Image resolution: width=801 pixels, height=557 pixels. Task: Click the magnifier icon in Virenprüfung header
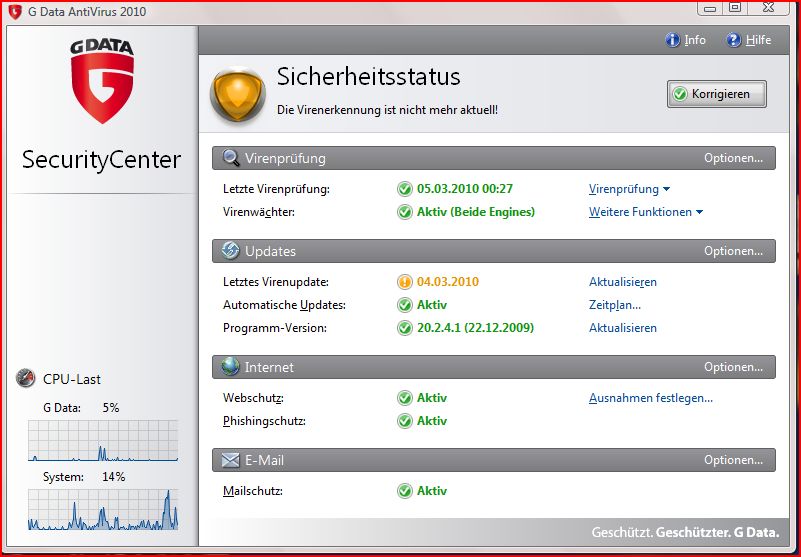click(x=231, y=158)
